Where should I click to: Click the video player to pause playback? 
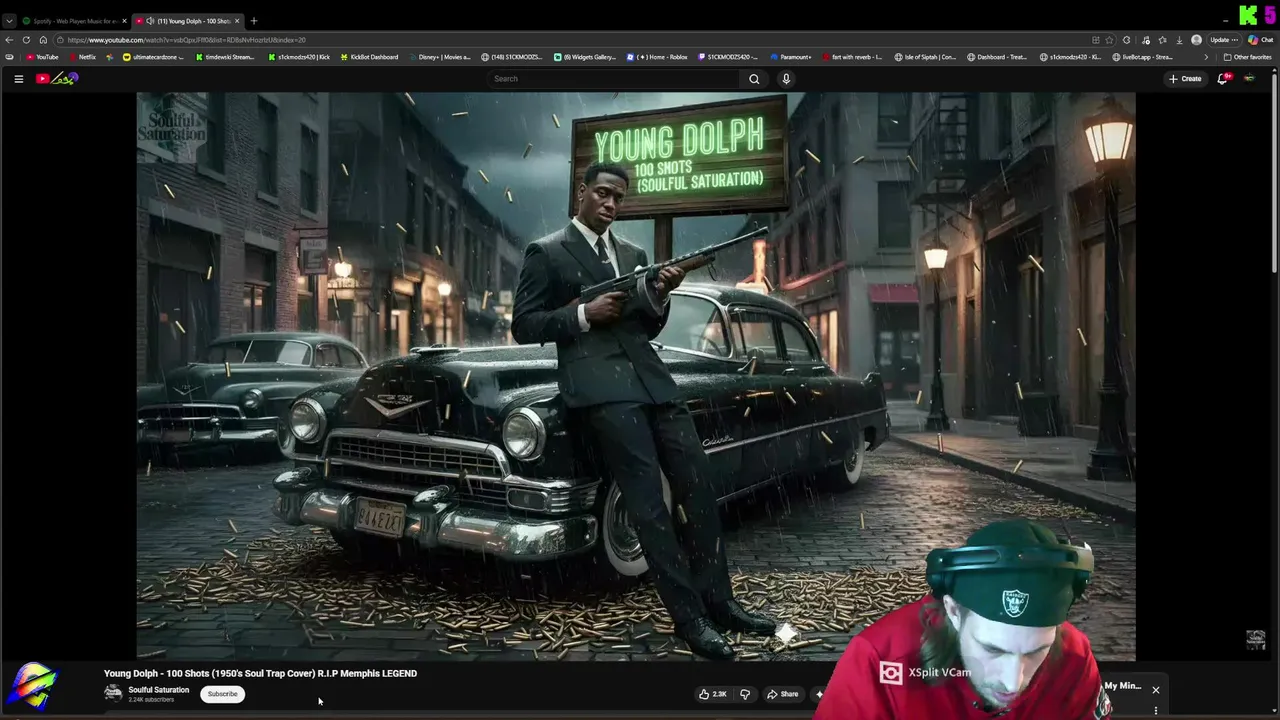636,376
